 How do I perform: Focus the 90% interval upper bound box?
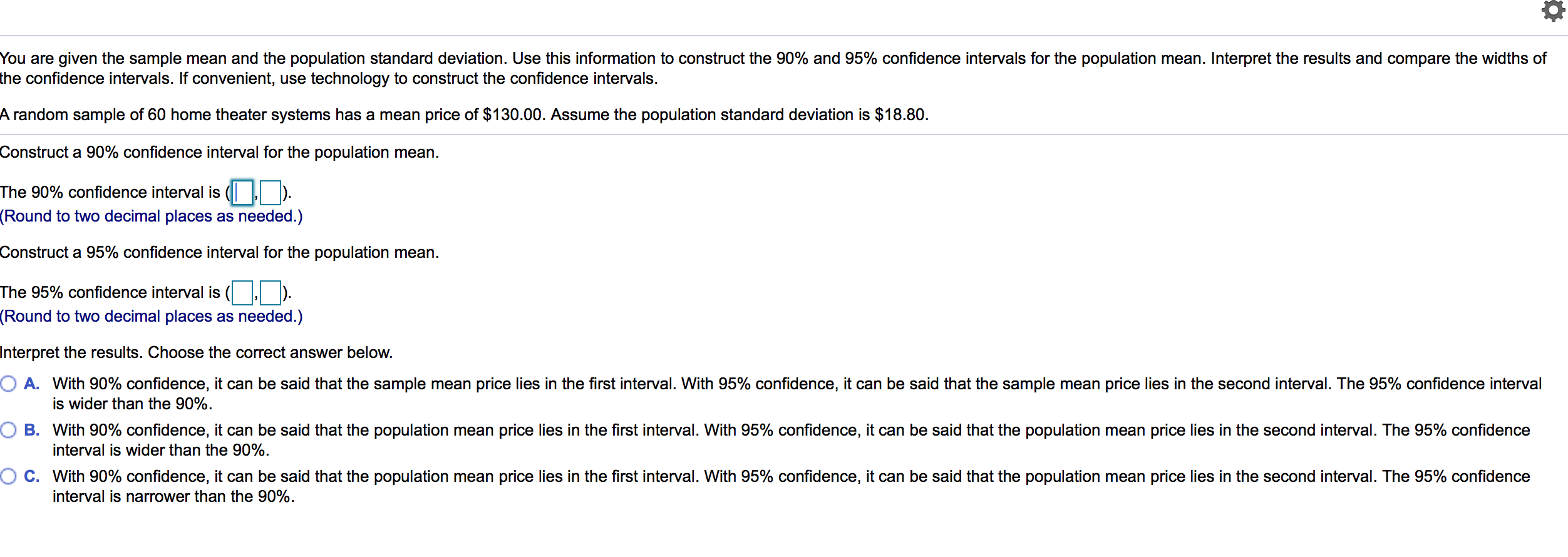pyautogui.click(x=271, y=192)
